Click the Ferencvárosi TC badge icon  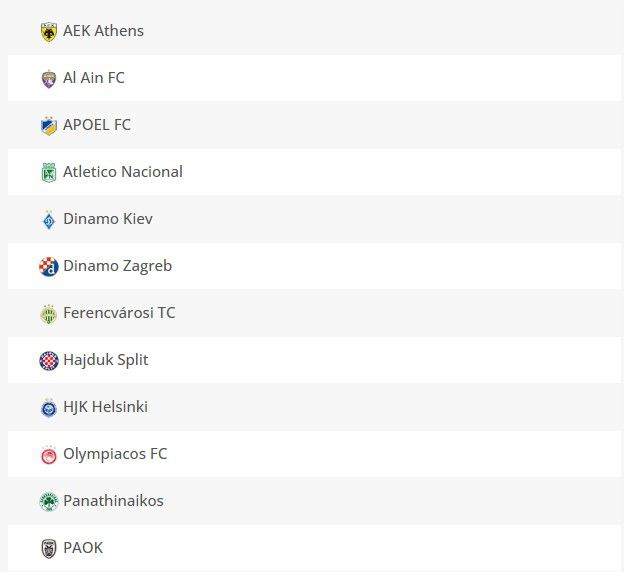(x=49, y=314)
